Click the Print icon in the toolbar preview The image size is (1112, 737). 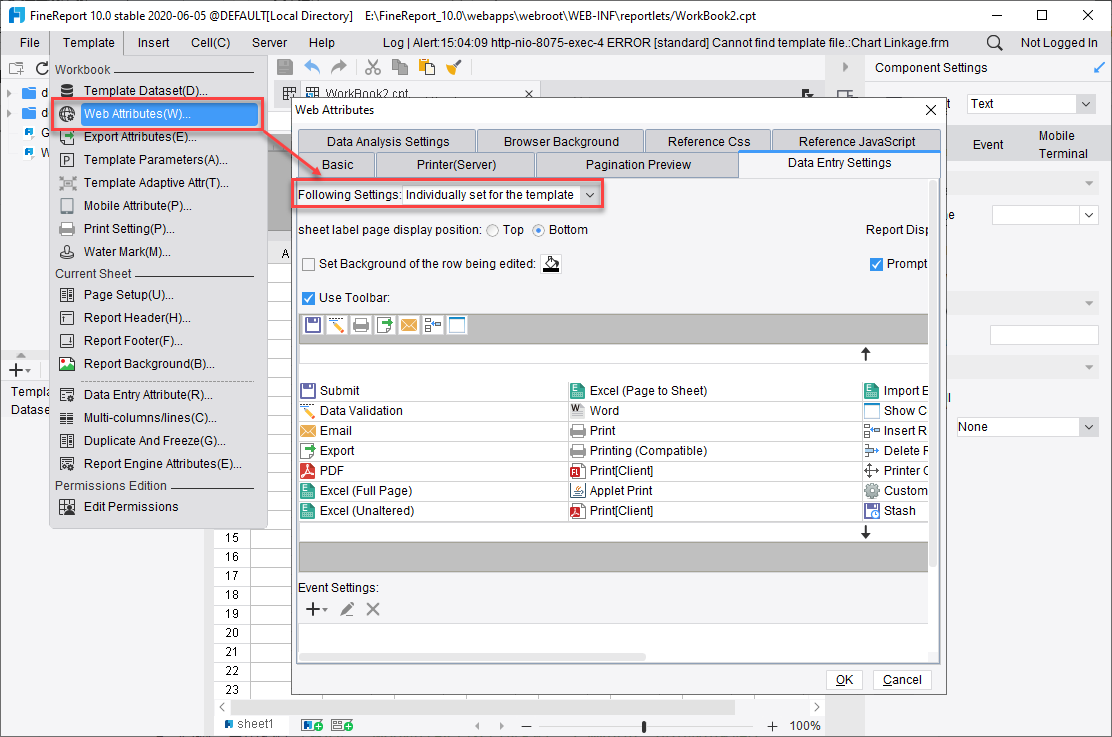pyautogui.click(x=361, y=324)
